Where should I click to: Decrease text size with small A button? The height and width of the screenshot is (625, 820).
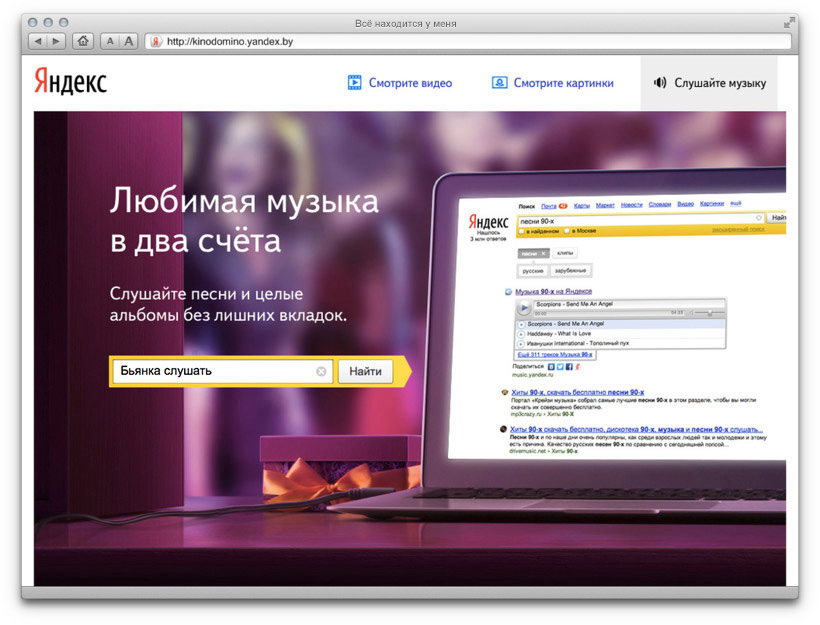110,41
